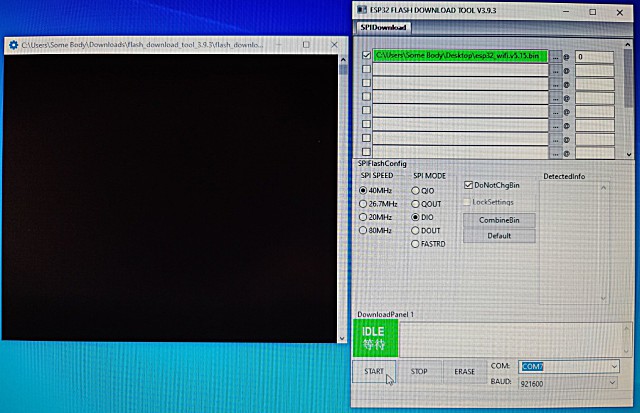Click the ERASE button

coord(464,371)
